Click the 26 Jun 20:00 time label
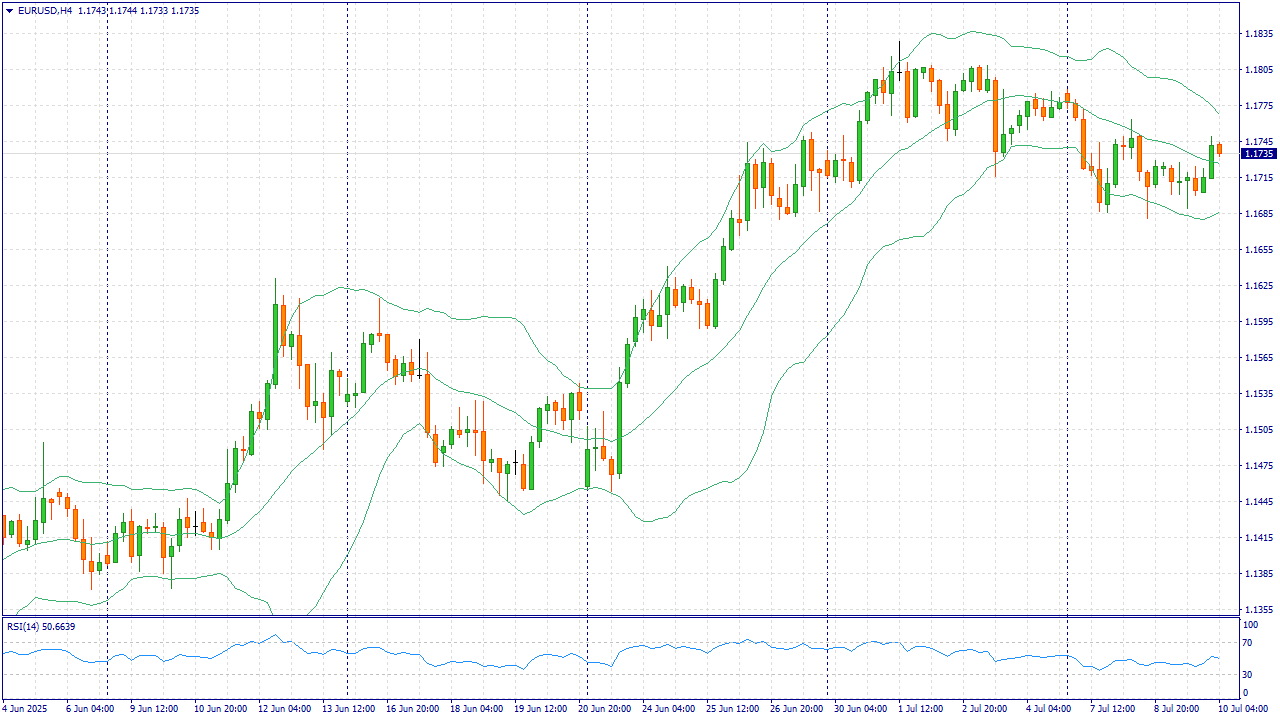 click(x=796, y=709)
